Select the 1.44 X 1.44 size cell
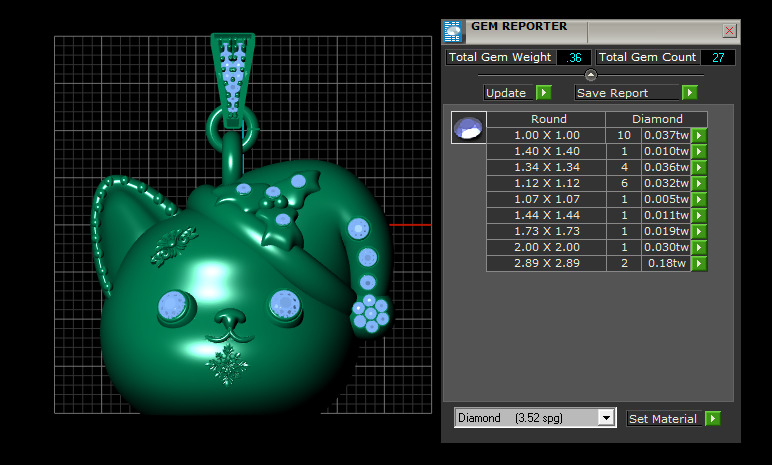The image size is (772, 465). (x=546, y=215)
